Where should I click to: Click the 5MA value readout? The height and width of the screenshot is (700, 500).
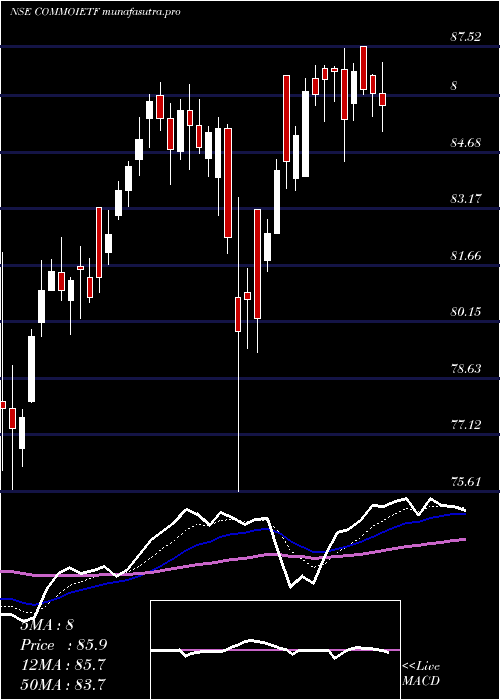pyautogui.click(x=47, y=625)
